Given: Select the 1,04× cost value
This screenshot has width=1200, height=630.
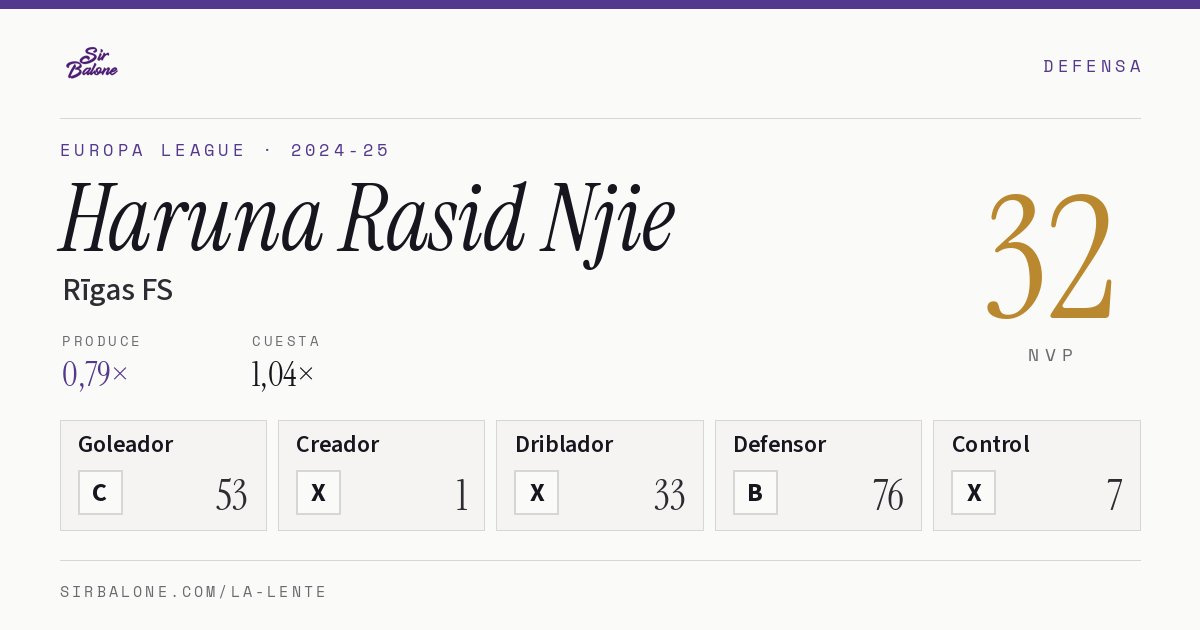Looking at the screenshot, I should (x=283, y=374).
